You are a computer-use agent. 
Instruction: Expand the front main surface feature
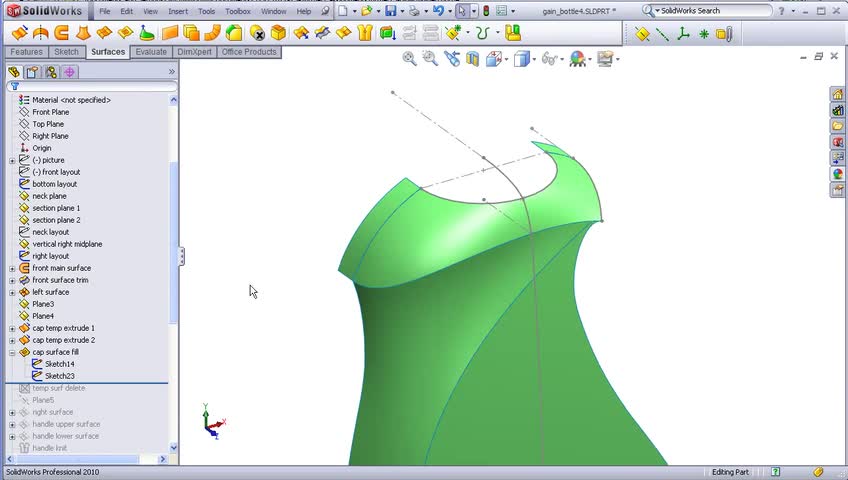[x=12, y=268]
